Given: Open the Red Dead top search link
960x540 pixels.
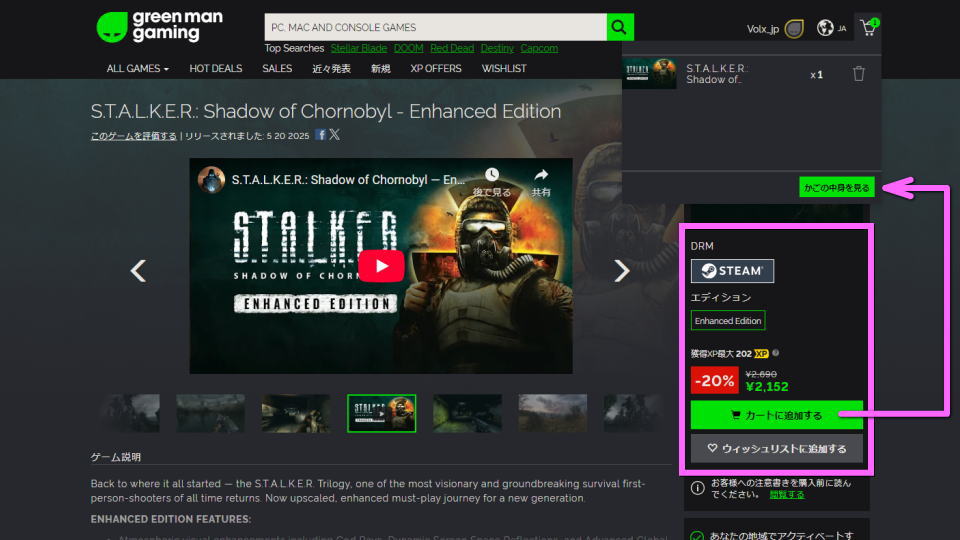Looking at the screenshot, I should pyautogui.click(x=452, y=48).
